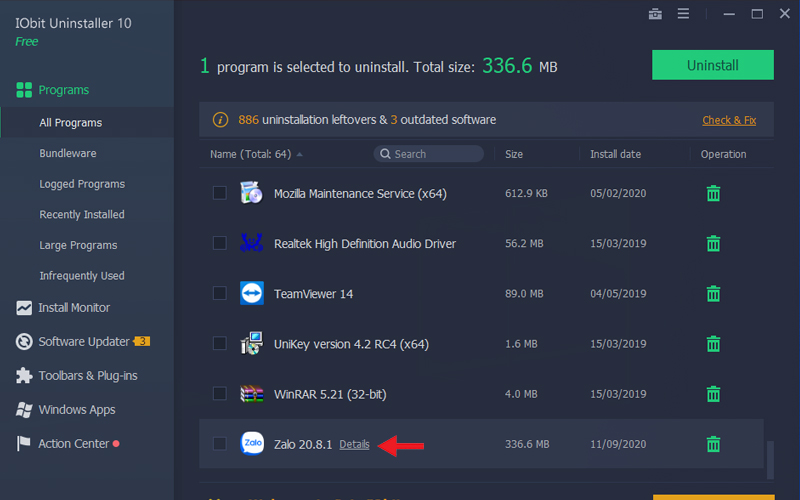Click the green Uninstall button
The width and height of the screenshot is (800, 500).
tap(713, 65)
